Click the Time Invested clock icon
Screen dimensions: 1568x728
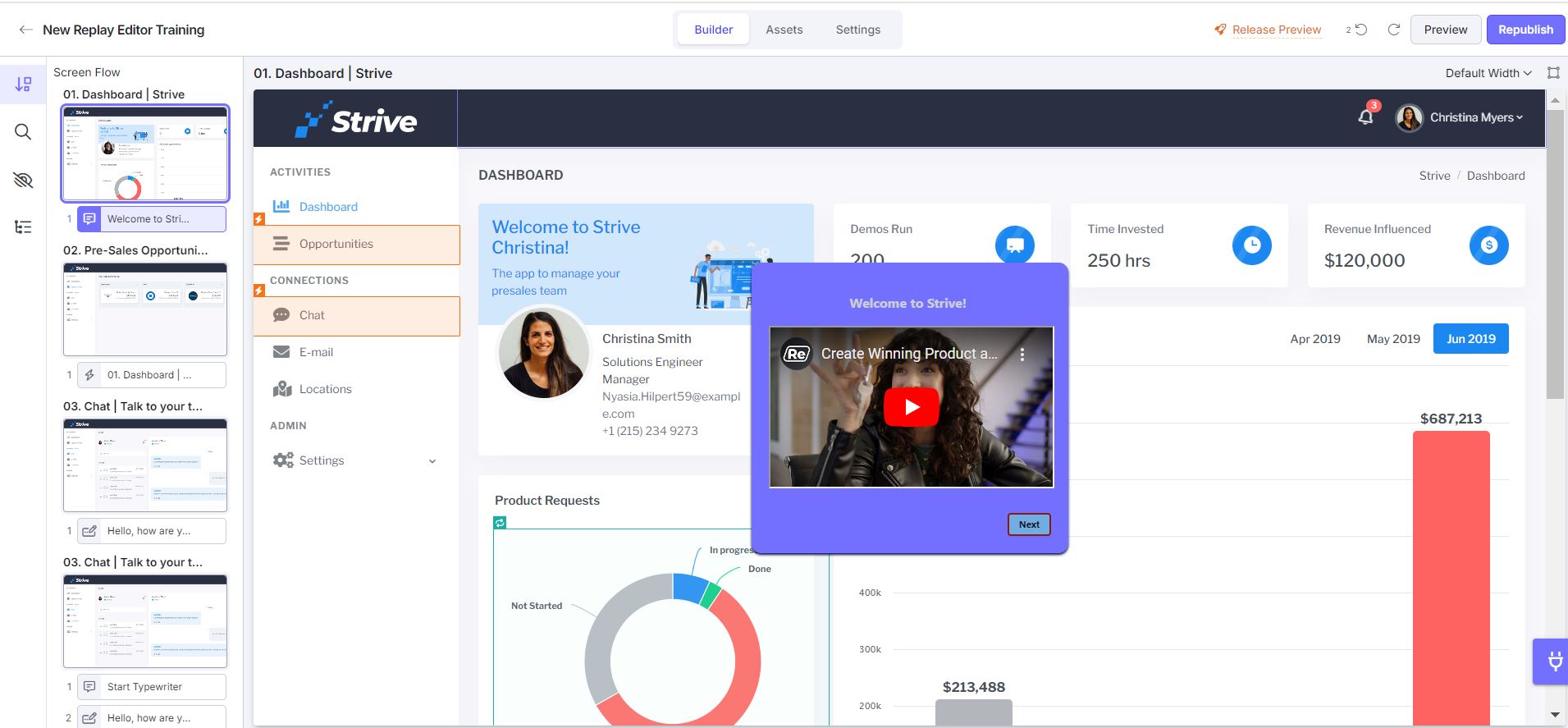(1252, 245)
